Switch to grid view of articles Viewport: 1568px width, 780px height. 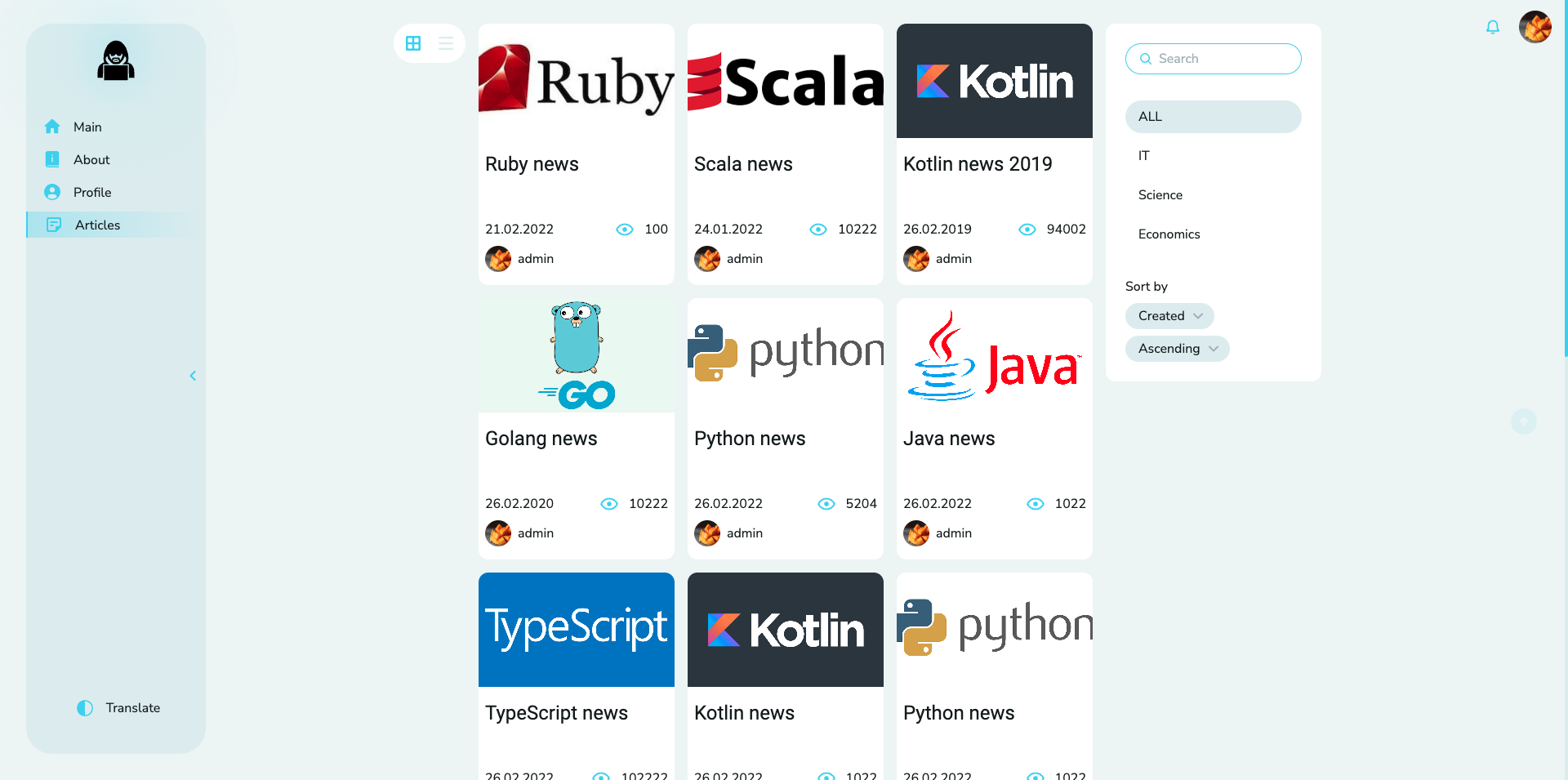tap(413, 43)
